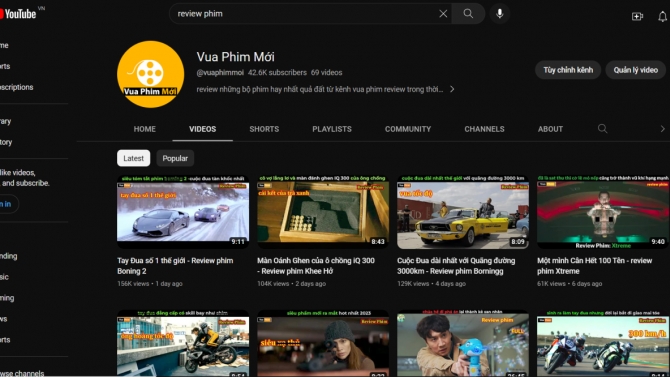670x377 pixels.
Task: Click the @vuaphimmoi channel handle
Action: (220, 73)
